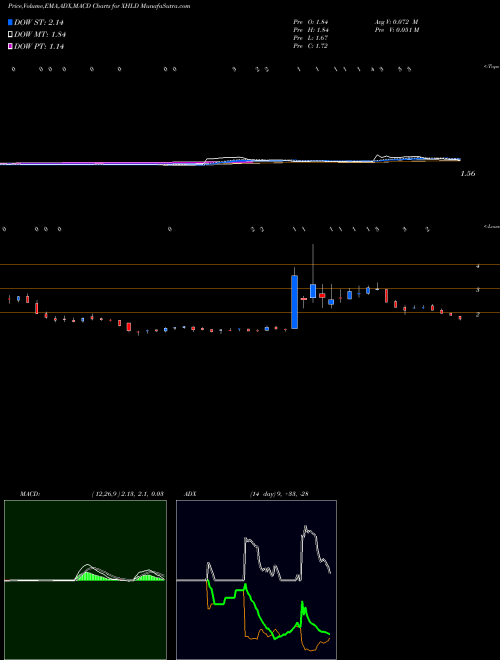Click the Pre C: 1.72 value
The height and width of the screenshot is (660, 500).
311,46
